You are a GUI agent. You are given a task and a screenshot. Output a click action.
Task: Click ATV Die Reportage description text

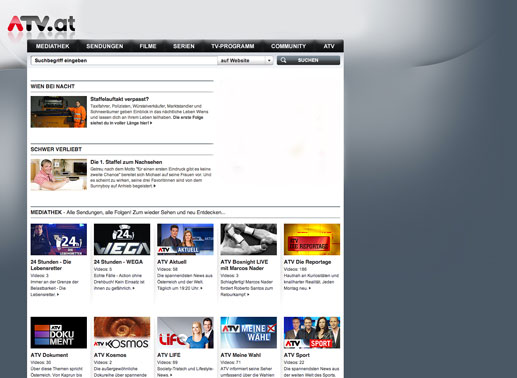coord(311,282)
